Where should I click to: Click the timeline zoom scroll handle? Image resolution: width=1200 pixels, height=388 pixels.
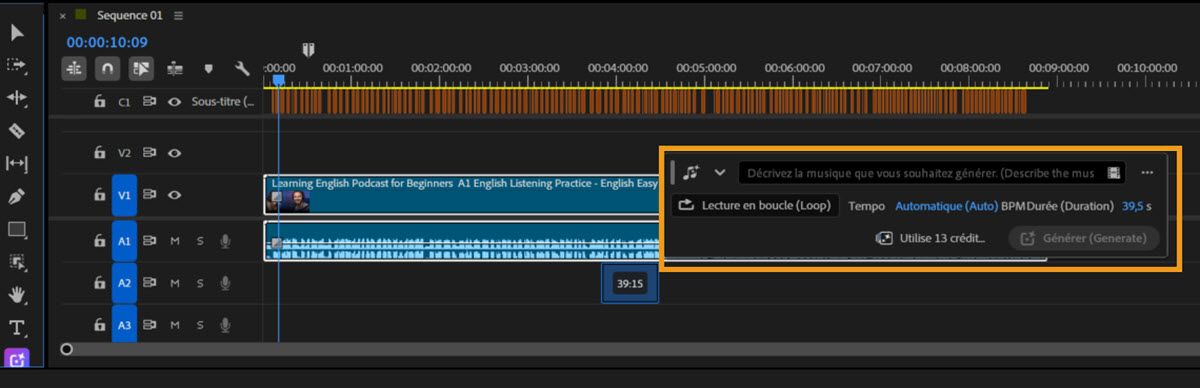point(66,349)
